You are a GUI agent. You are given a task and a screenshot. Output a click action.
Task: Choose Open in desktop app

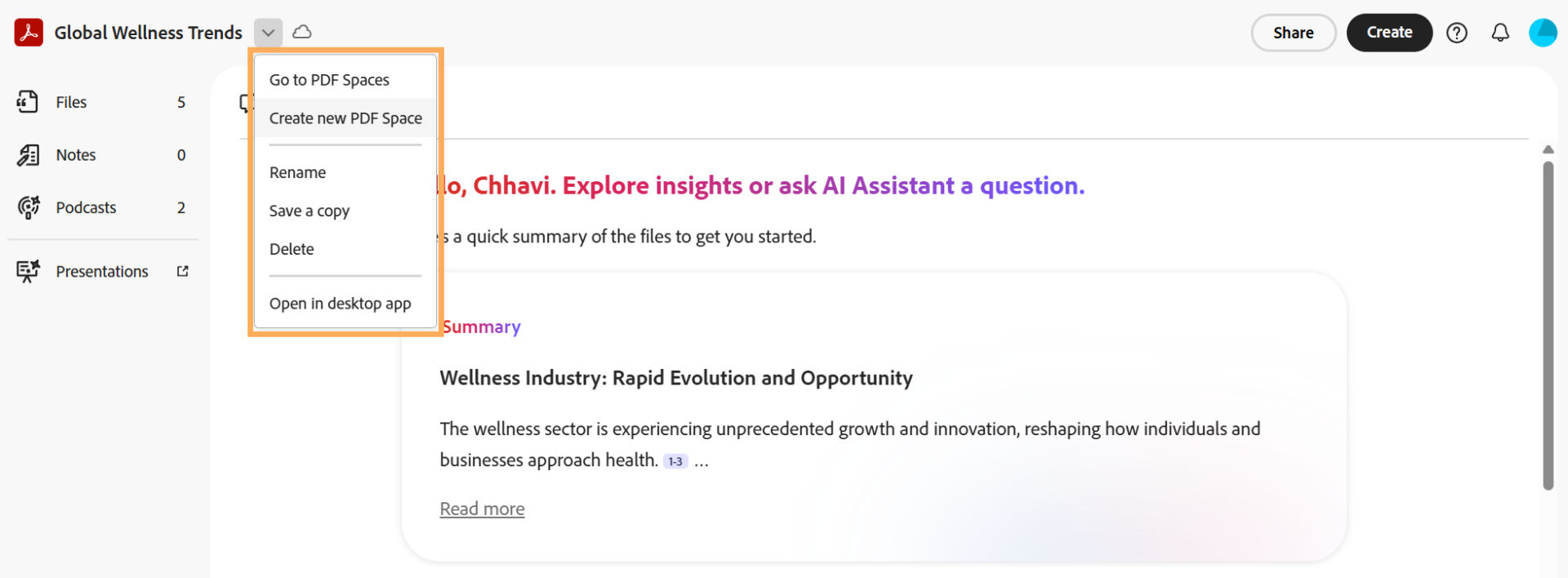click(x=340, y=304)
